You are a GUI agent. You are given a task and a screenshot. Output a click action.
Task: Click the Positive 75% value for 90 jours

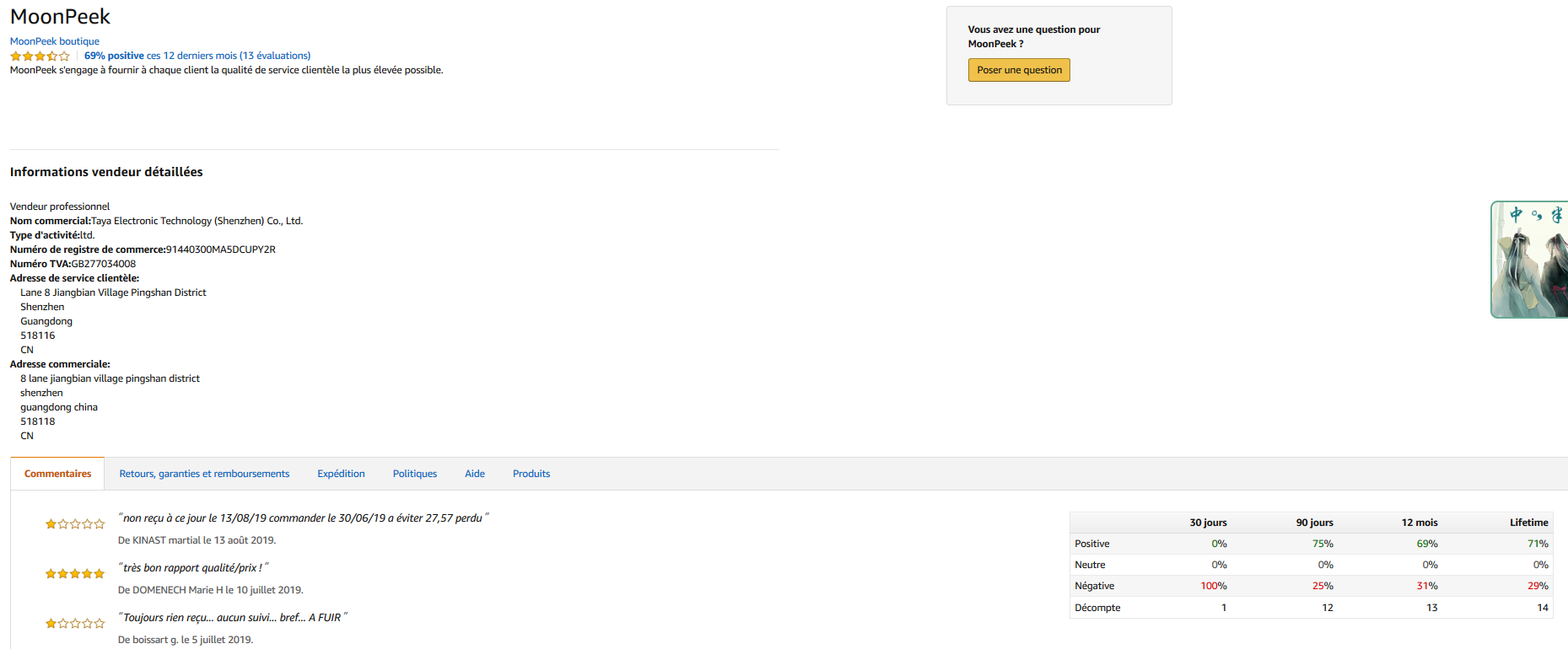(x=1323, y=544)
